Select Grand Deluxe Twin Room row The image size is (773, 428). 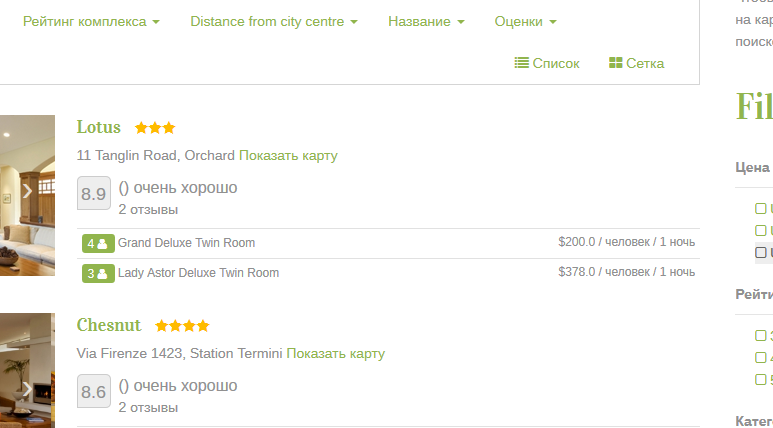[x=186, y=243]
